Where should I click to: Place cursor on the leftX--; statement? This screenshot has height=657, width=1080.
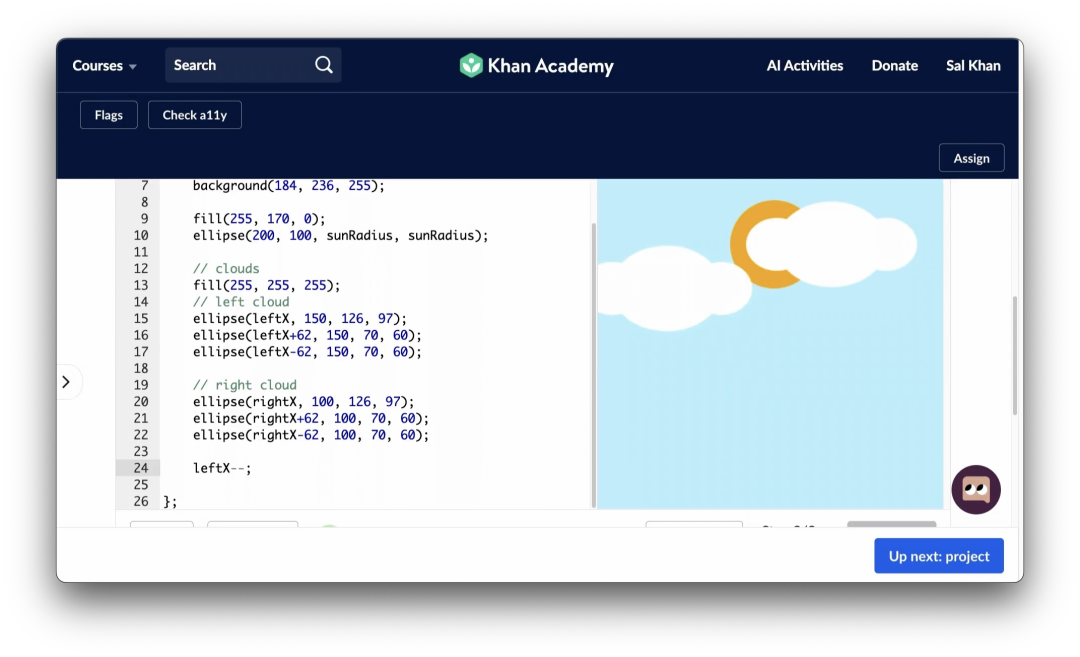point(222,468)
